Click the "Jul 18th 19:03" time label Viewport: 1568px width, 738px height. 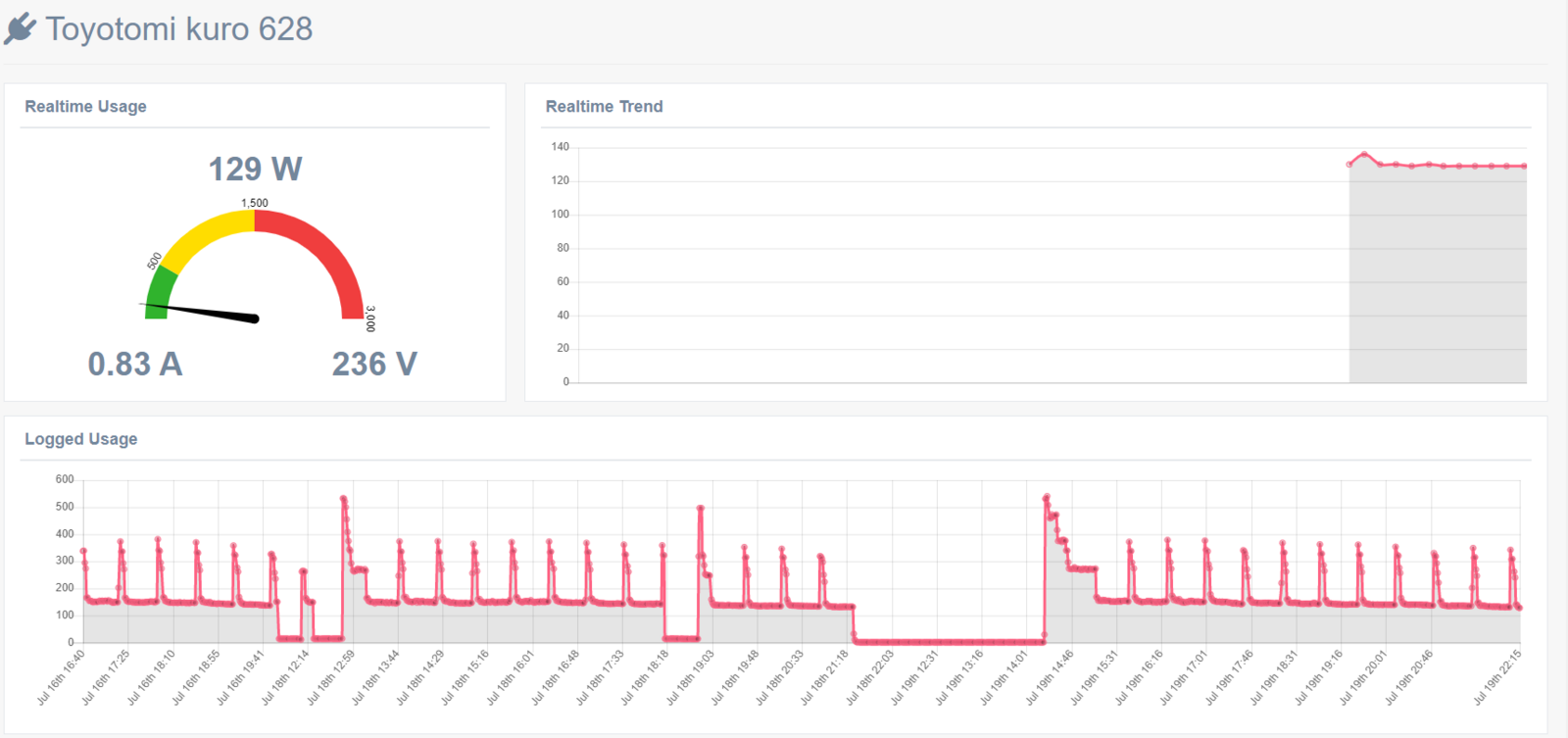(690, 677)
